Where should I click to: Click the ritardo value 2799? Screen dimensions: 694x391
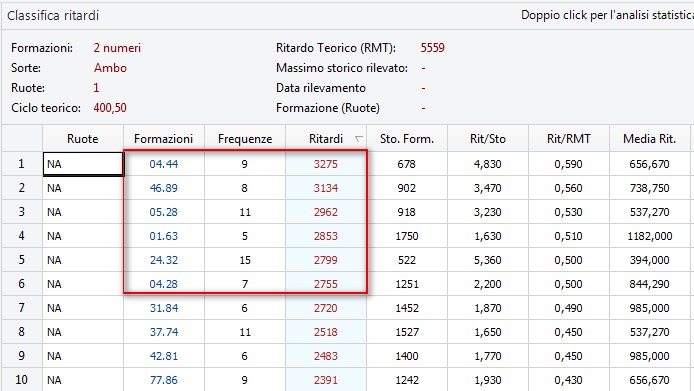(326, 260)
